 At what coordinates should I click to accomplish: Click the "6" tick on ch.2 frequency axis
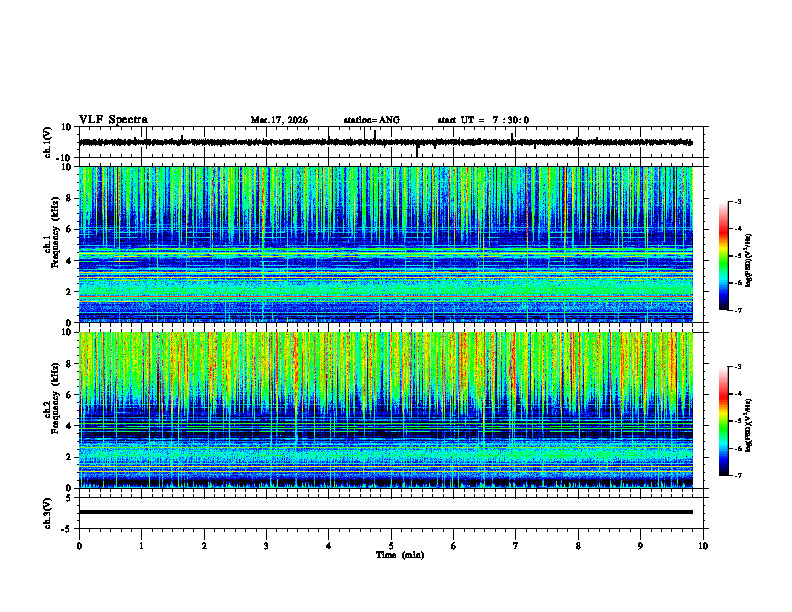[70, 395]
